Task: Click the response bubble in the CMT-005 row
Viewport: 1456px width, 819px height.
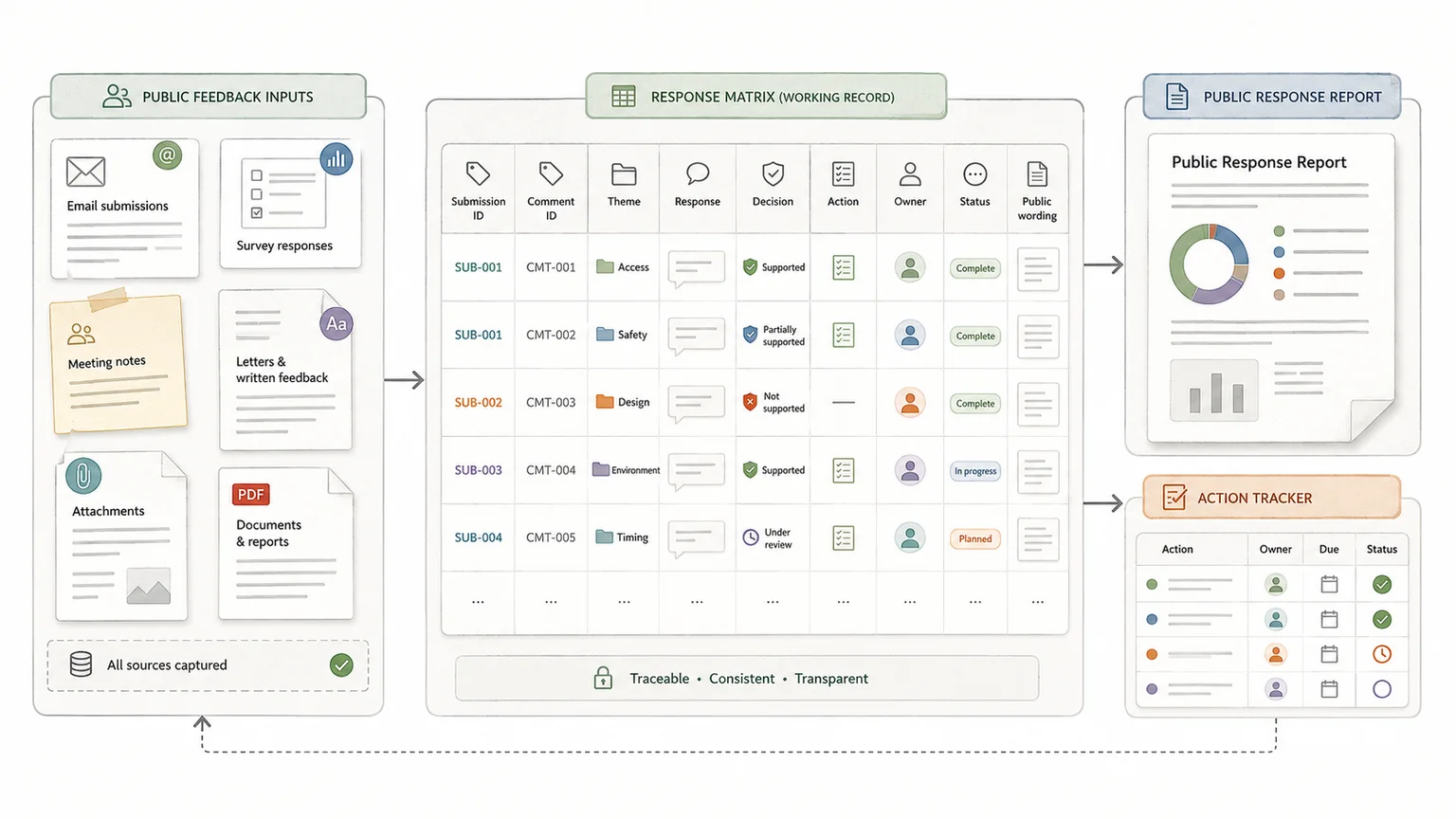Action: coord(696,538)
